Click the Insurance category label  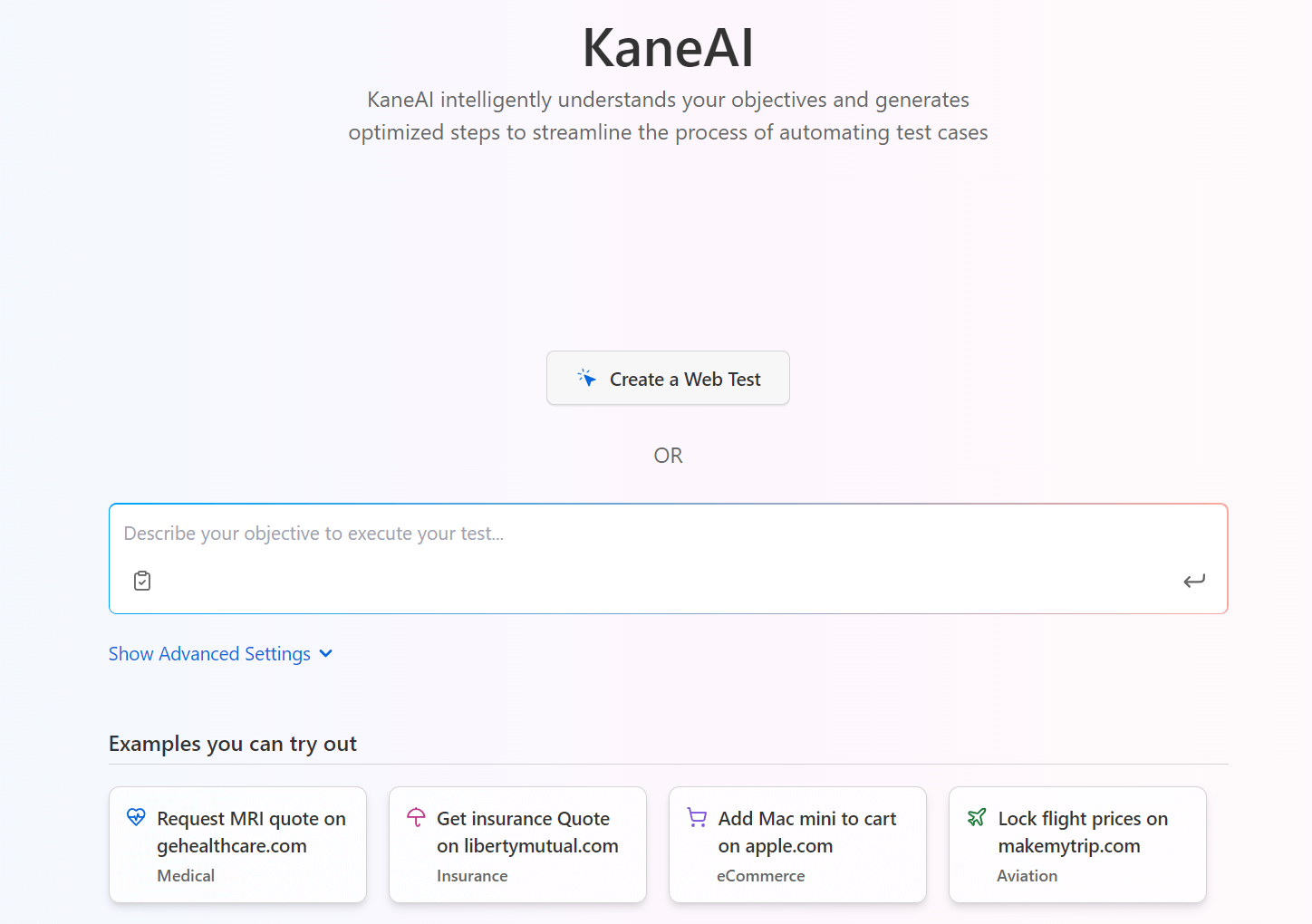tap(472, 875)
